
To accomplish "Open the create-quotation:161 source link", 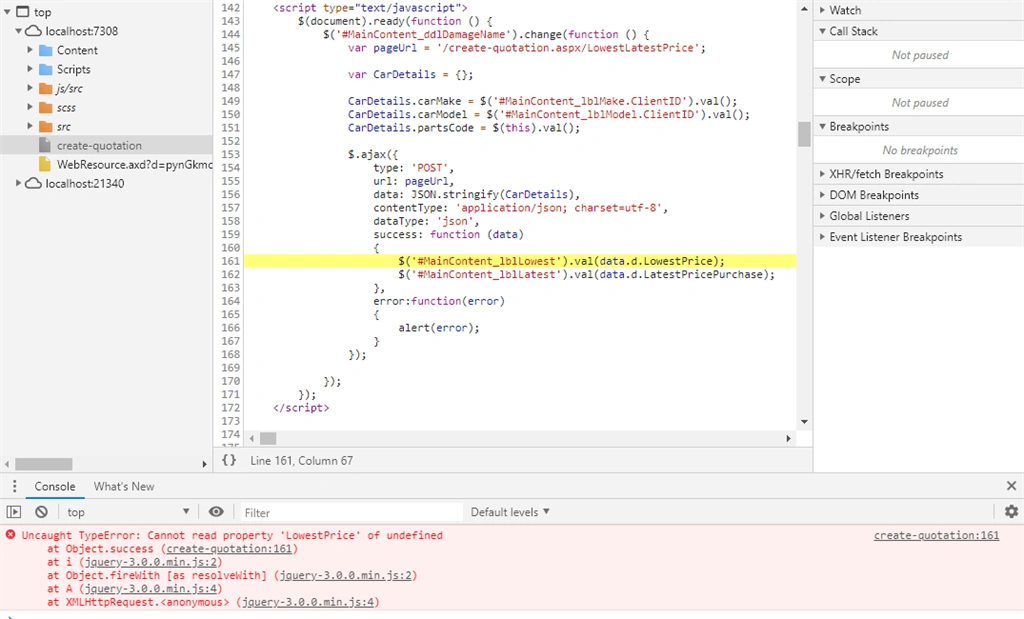I will coord(936,535).
